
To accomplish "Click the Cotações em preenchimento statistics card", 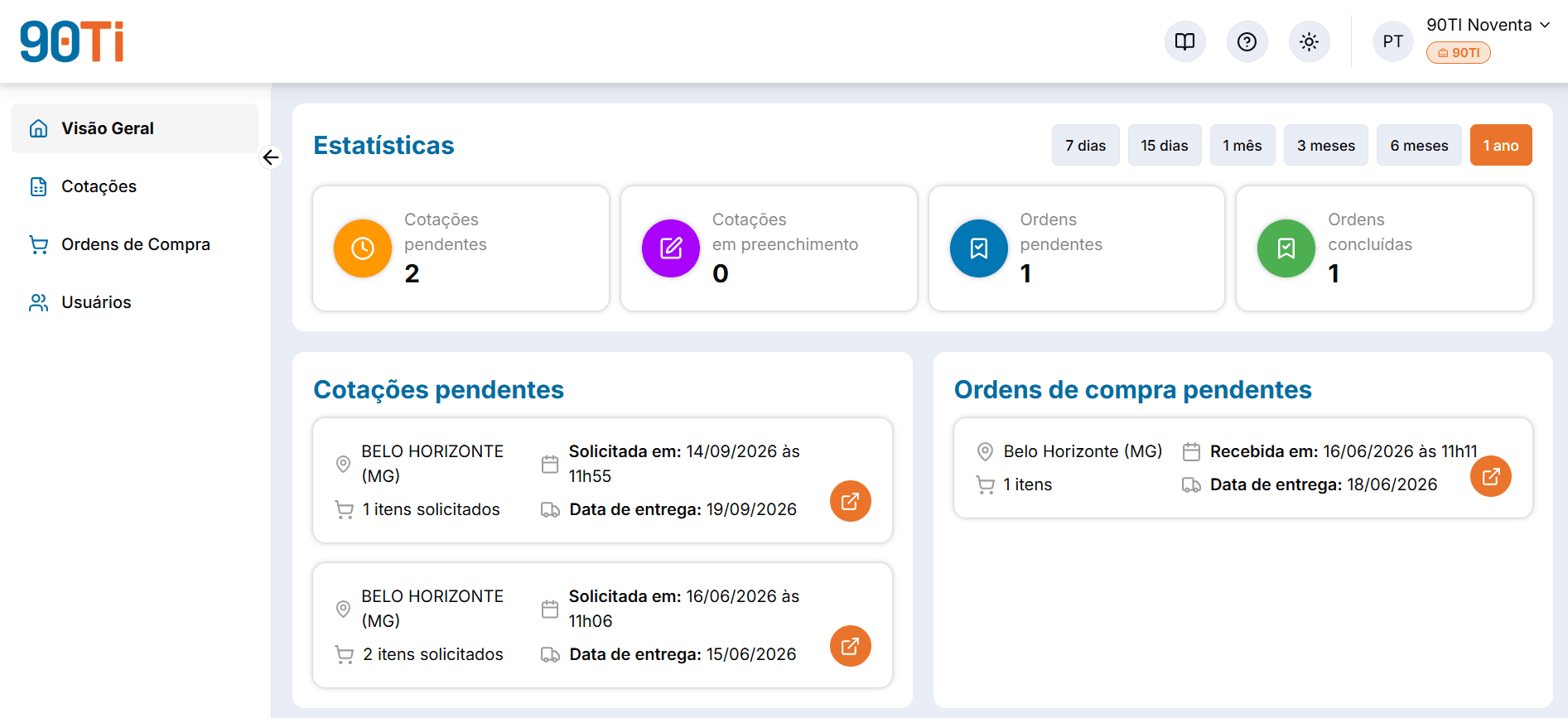I will point(769,248).
